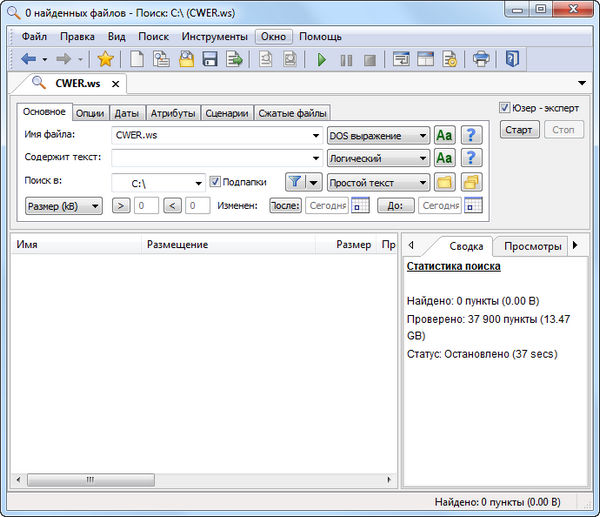This screenshot has height=517, width=600.
Task: Click the Favorites star icon in toolbar
Action: [x=105, y=60]
